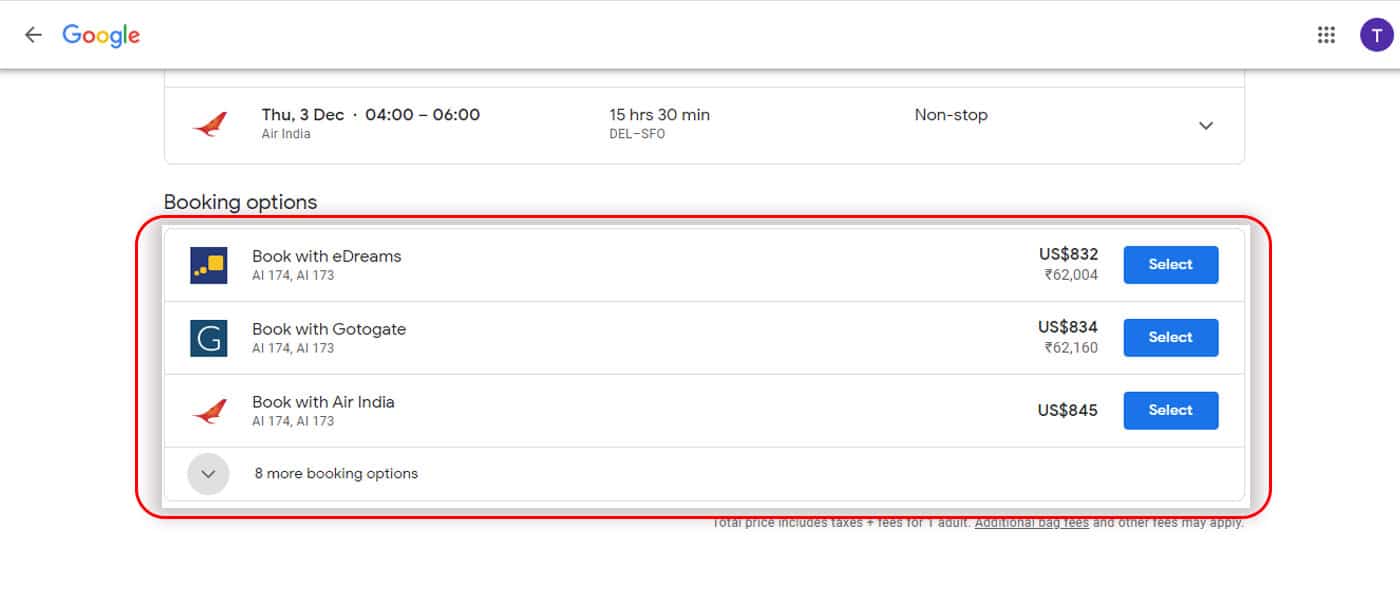
Task: Click the Book with Air India text
Action: [x=323, y=402]
